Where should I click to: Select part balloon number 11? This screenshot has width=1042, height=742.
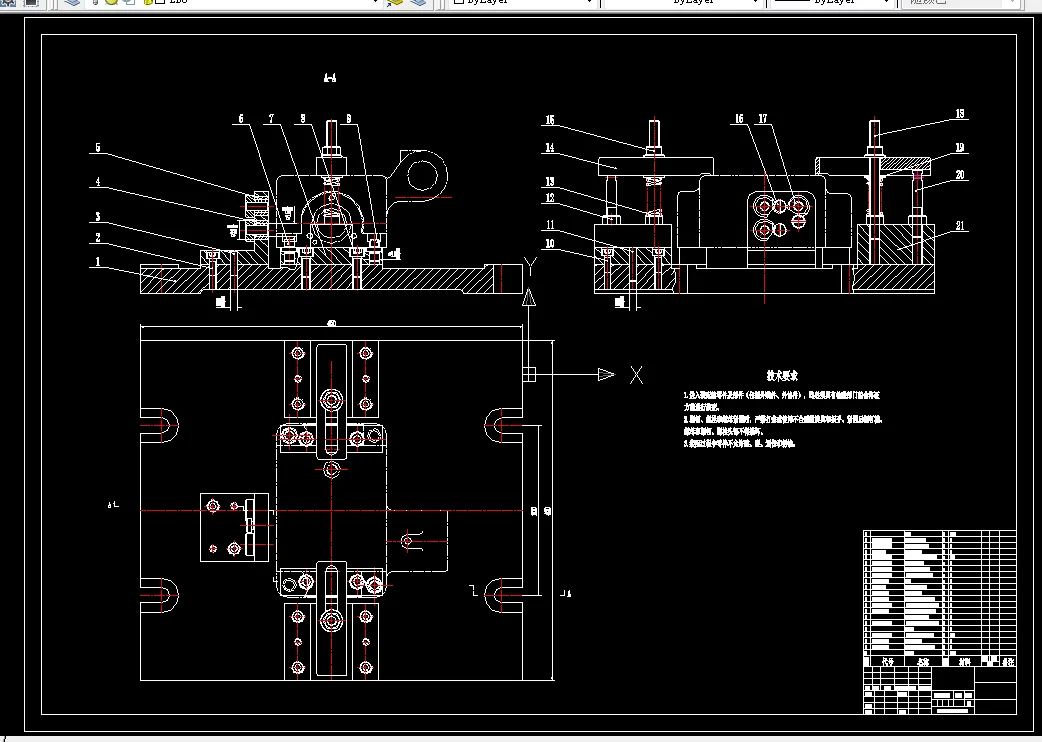pos(550,225)
